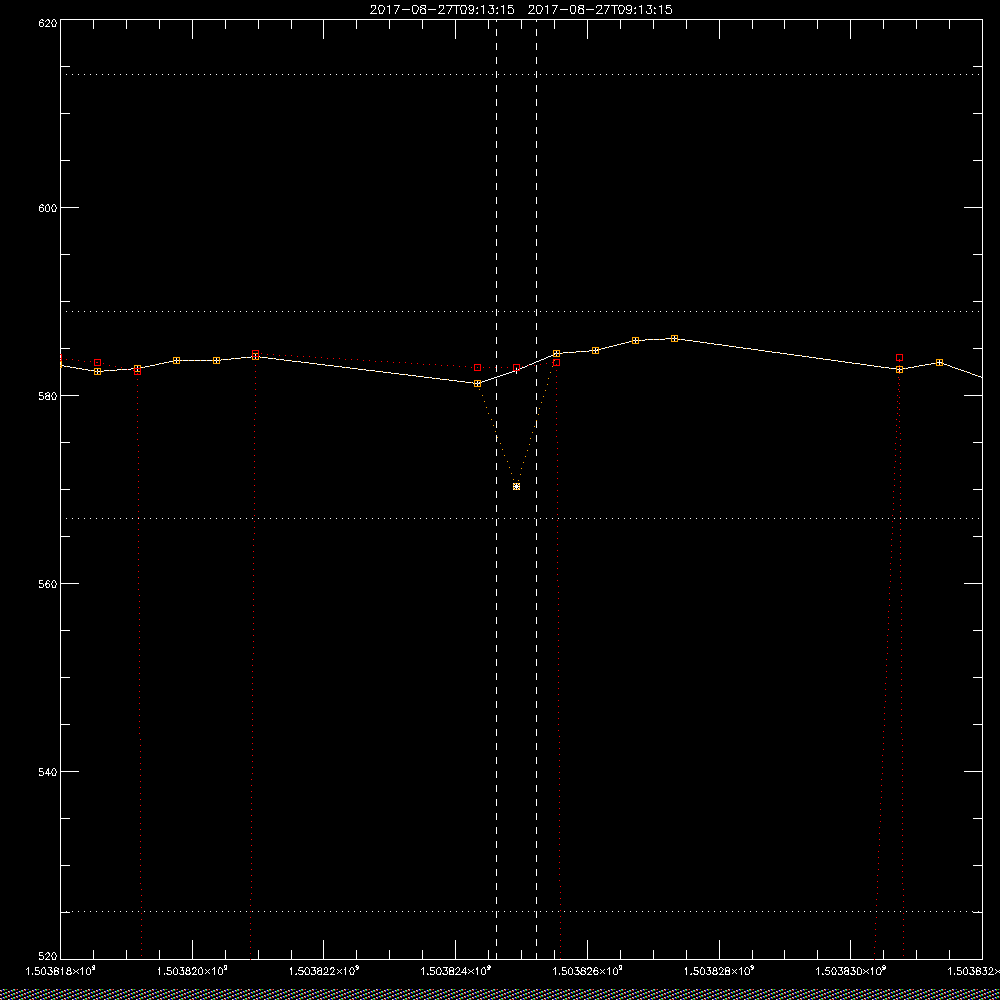Click the x-axis label 1.503824×10⁹
Image resolution: width=1000 pixels, height=1000 pixels.
pos(456,971)
